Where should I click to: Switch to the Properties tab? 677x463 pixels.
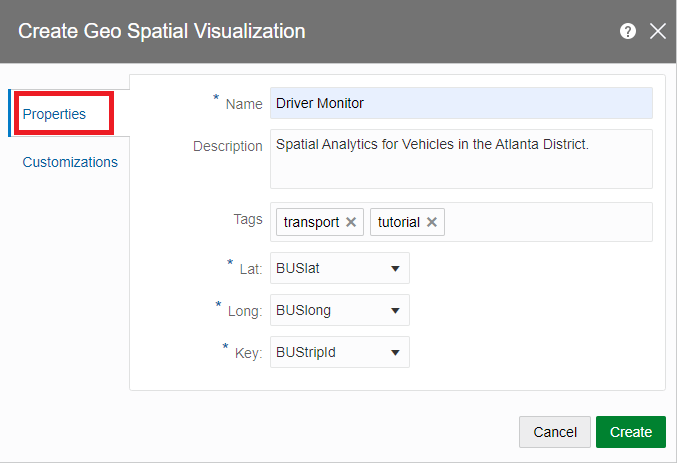coord(55,114)
